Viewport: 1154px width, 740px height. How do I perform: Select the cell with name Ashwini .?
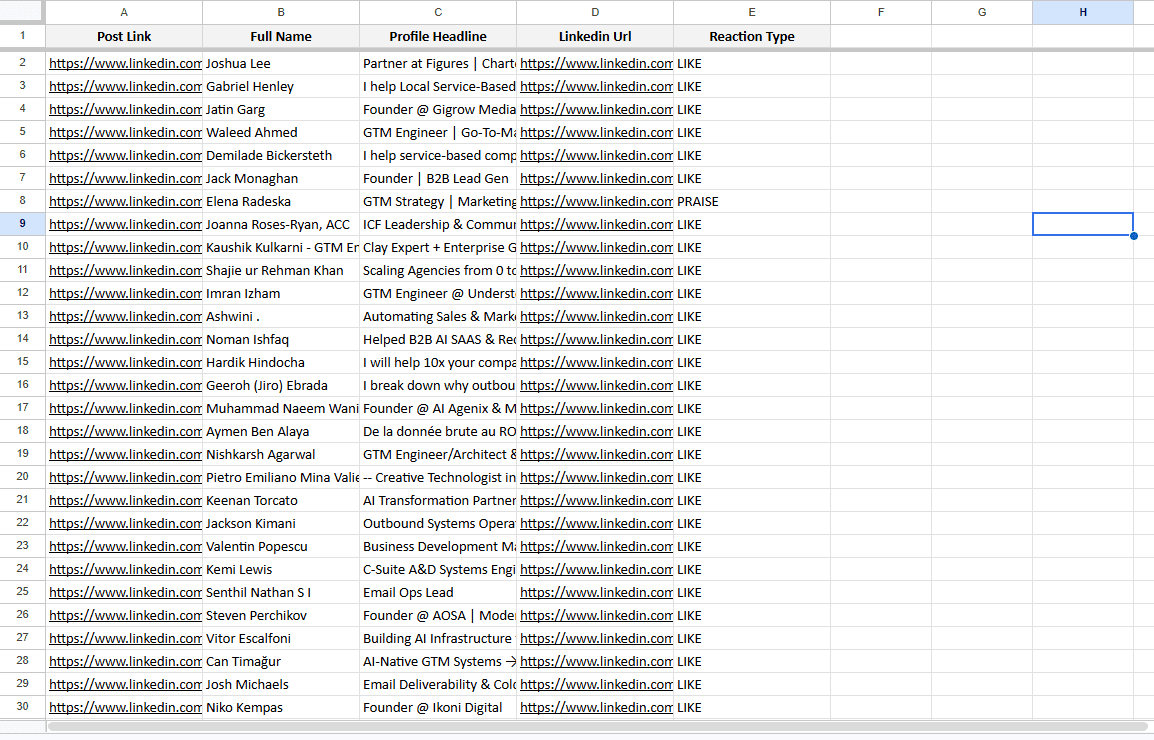281,316
